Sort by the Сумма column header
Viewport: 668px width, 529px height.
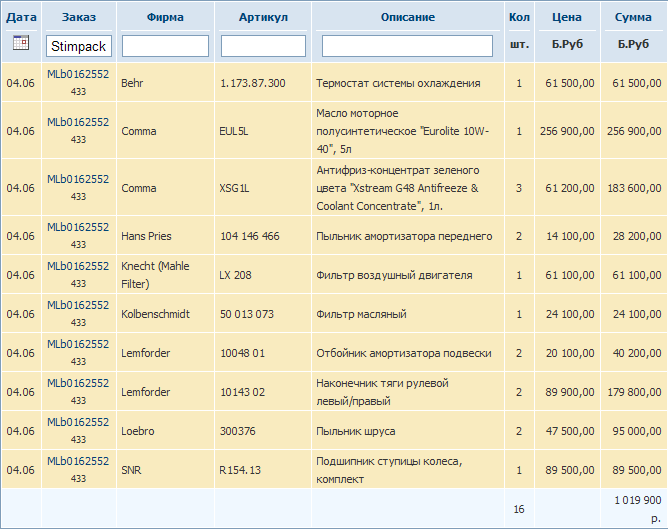click(633, 17)
